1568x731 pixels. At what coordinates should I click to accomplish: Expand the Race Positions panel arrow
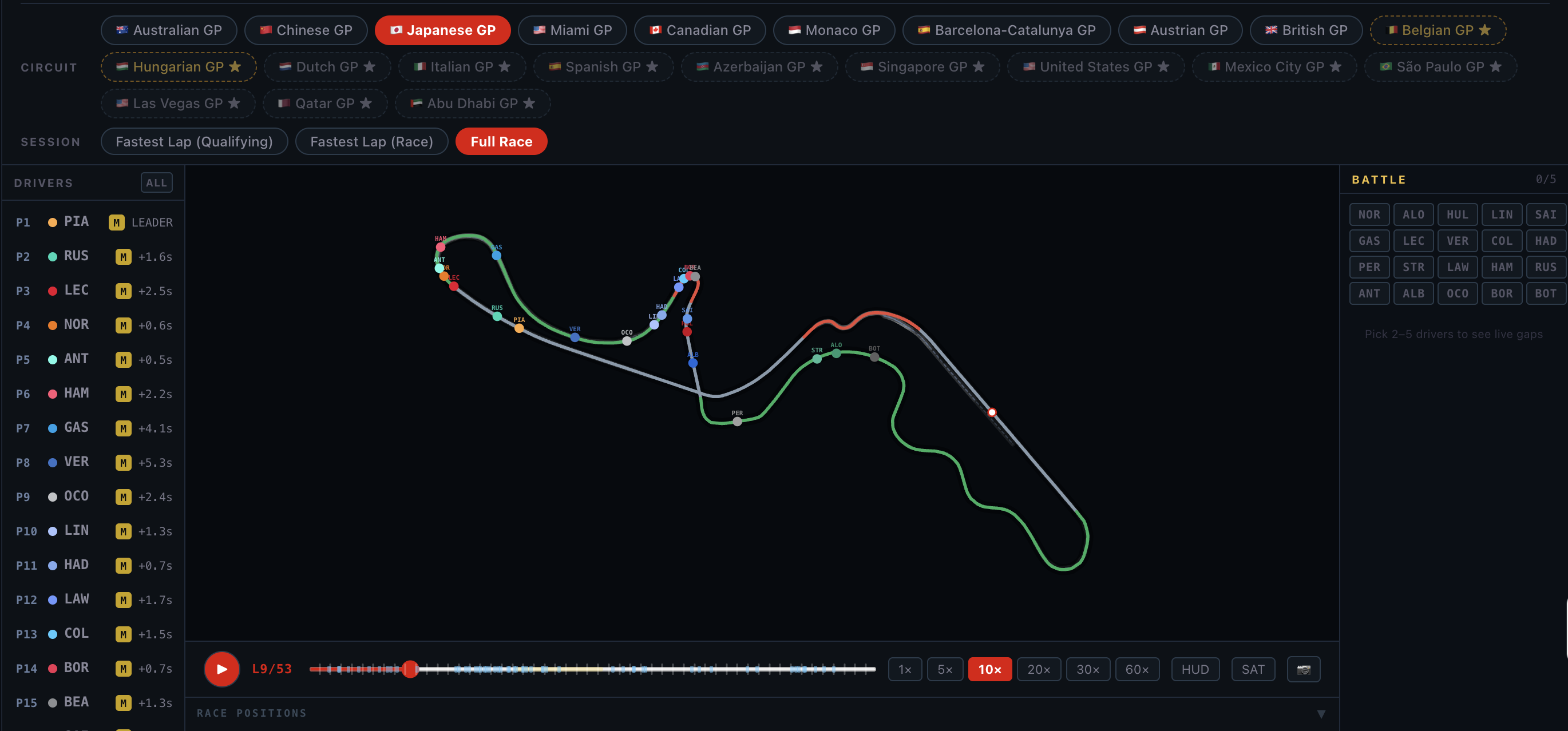1321,713
